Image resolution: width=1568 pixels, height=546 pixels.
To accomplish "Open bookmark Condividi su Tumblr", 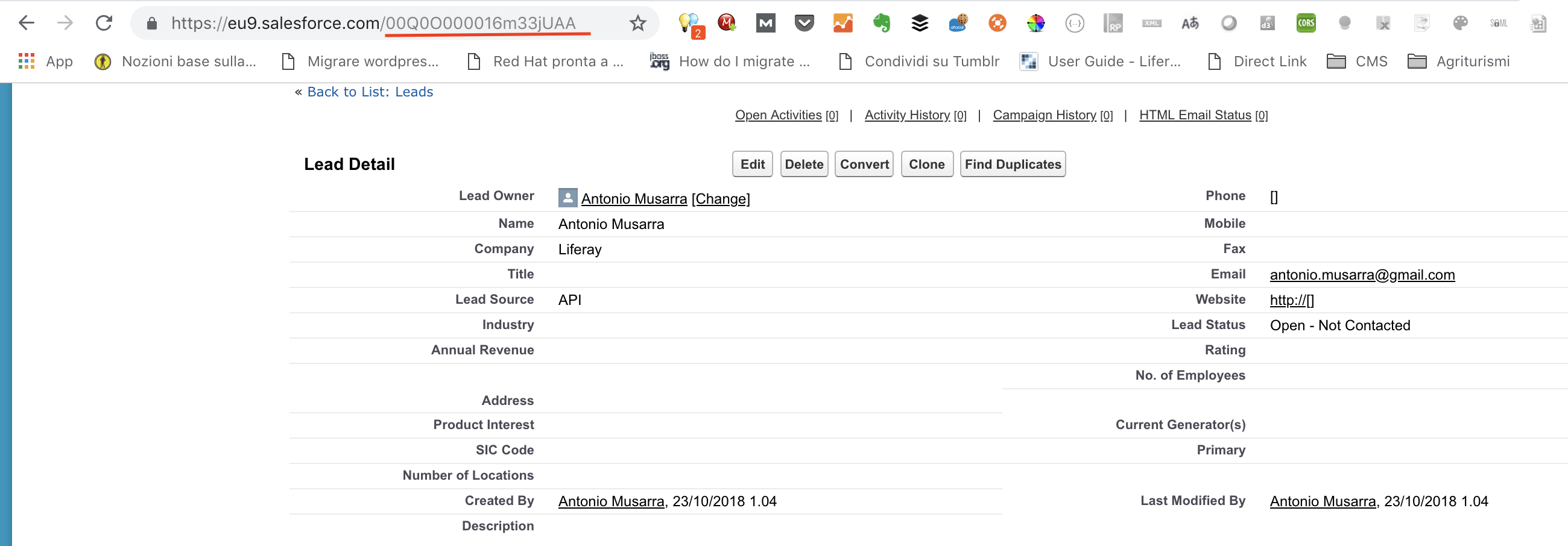I will [919, 61].
